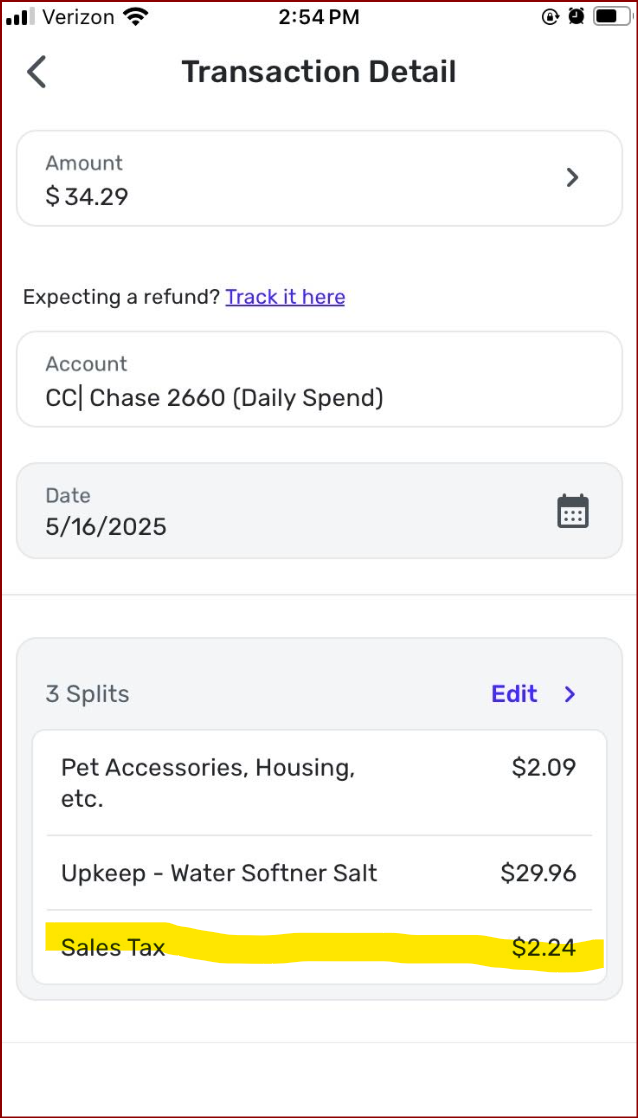The width and height of the screenshot is (638, 1118).
Task: Tap the $34.29 amount value
Action: tap(87, 196)
